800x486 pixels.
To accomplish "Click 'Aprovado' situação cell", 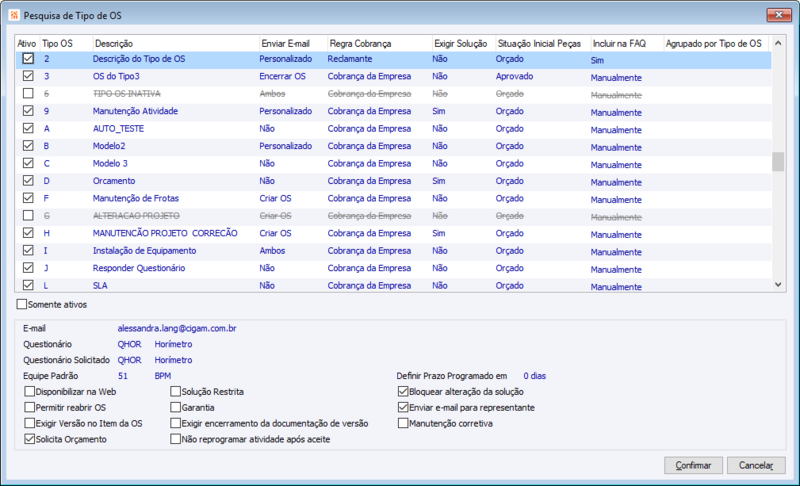I will [x=514, y=76].
